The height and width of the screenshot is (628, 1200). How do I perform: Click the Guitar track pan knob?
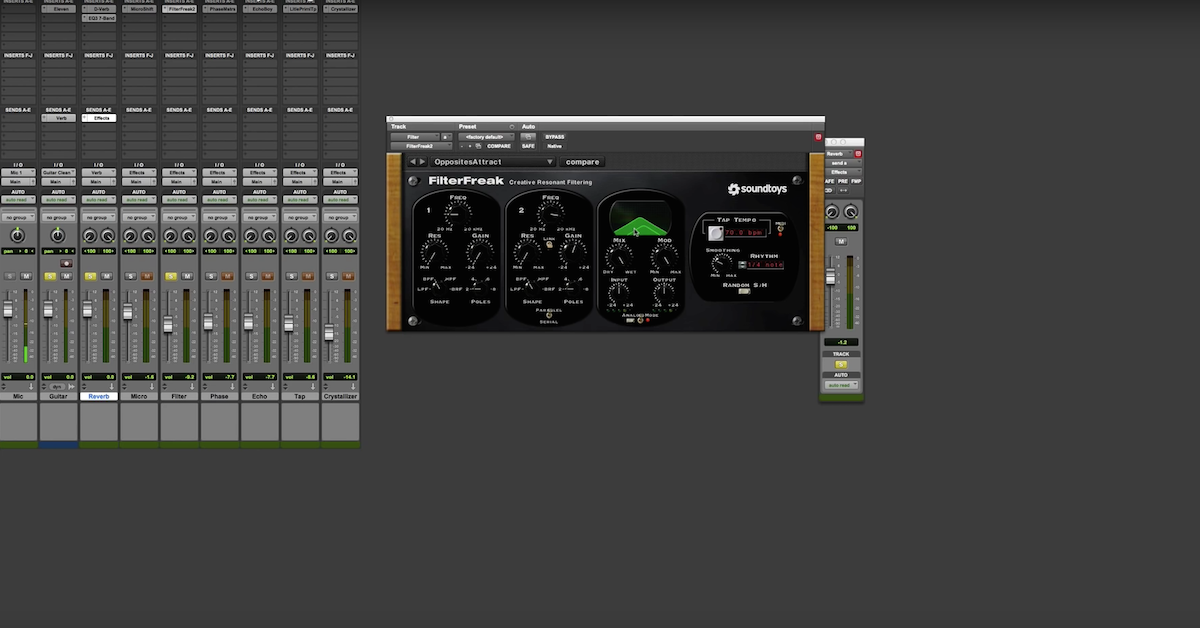[58, 235]
